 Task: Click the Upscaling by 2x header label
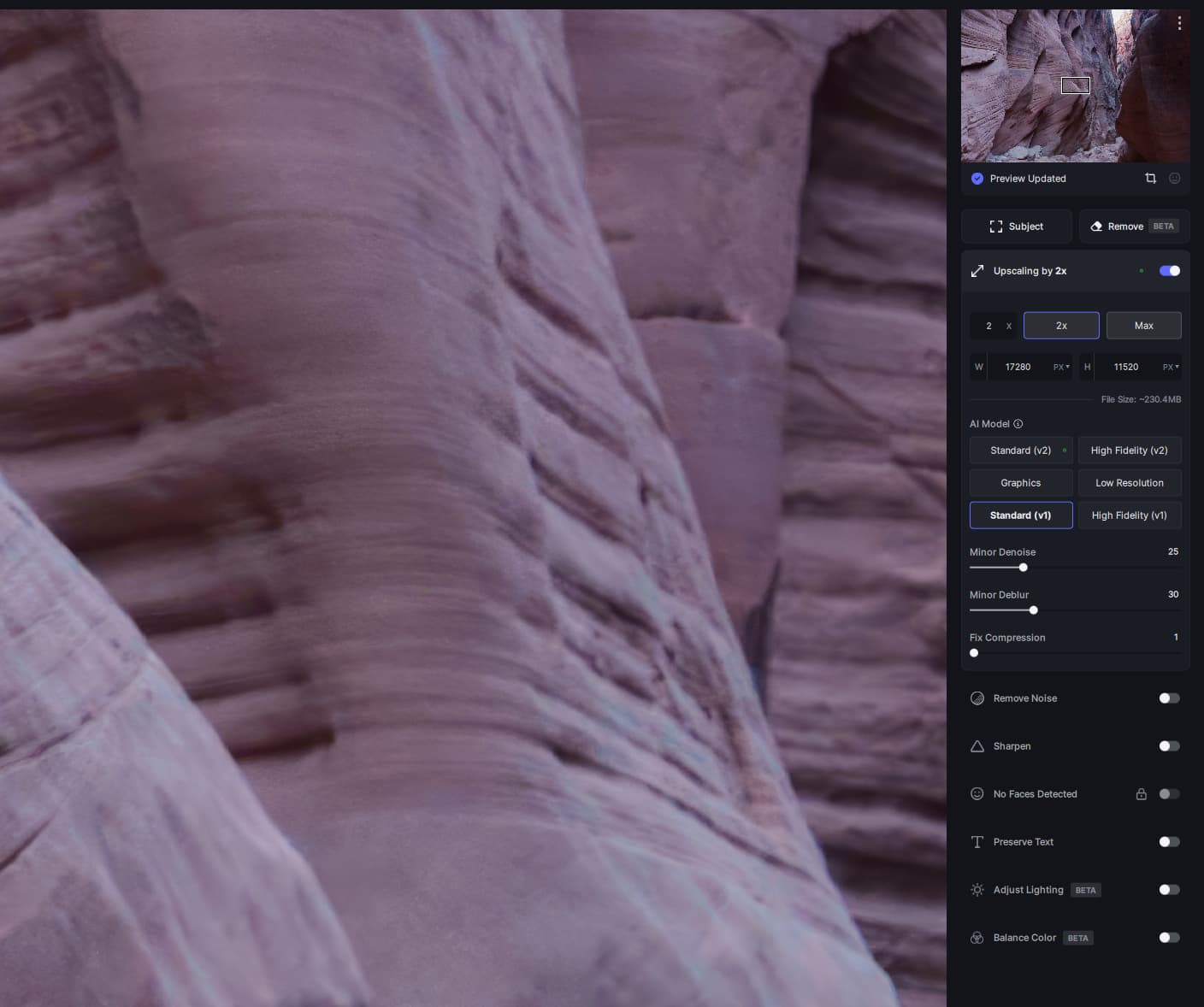pyautogui.click(x=1030, y=271)
